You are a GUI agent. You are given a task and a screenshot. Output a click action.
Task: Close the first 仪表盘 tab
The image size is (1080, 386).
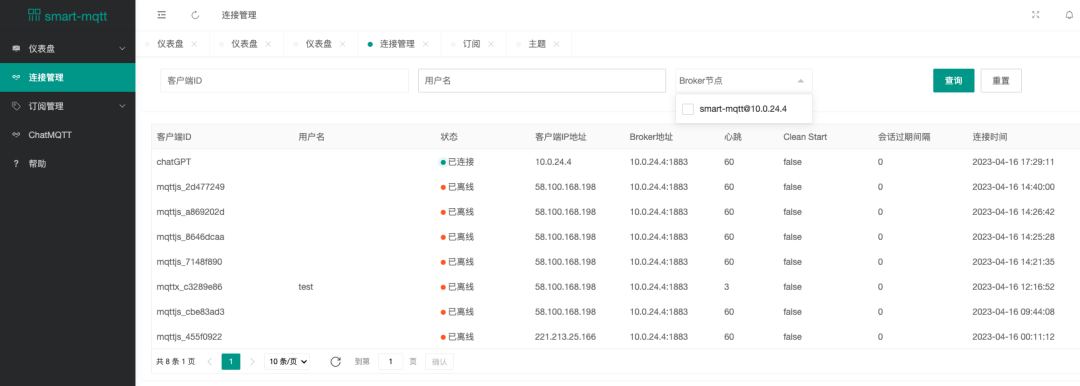(194, 43)
